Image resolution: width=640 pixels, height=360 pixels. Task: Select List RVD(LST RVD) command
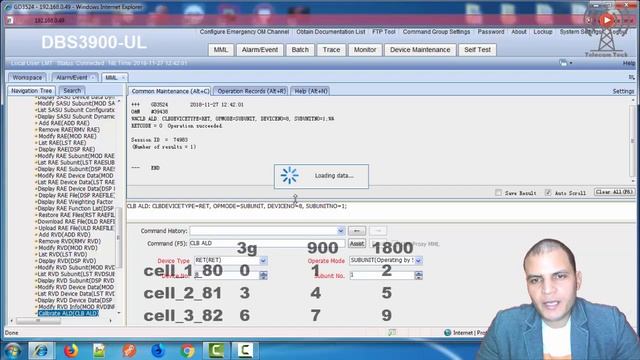(x=62, y=254)
